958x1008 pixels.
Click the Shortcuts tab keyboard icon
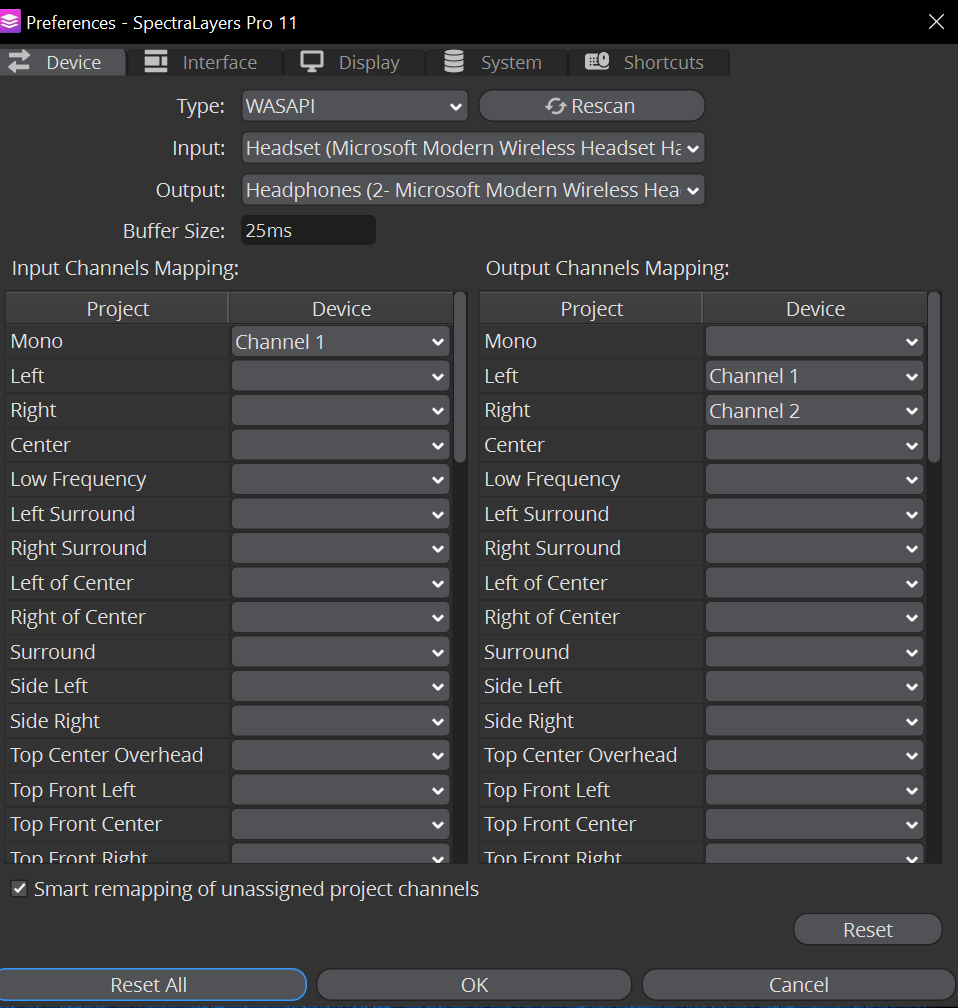[597, 62]
